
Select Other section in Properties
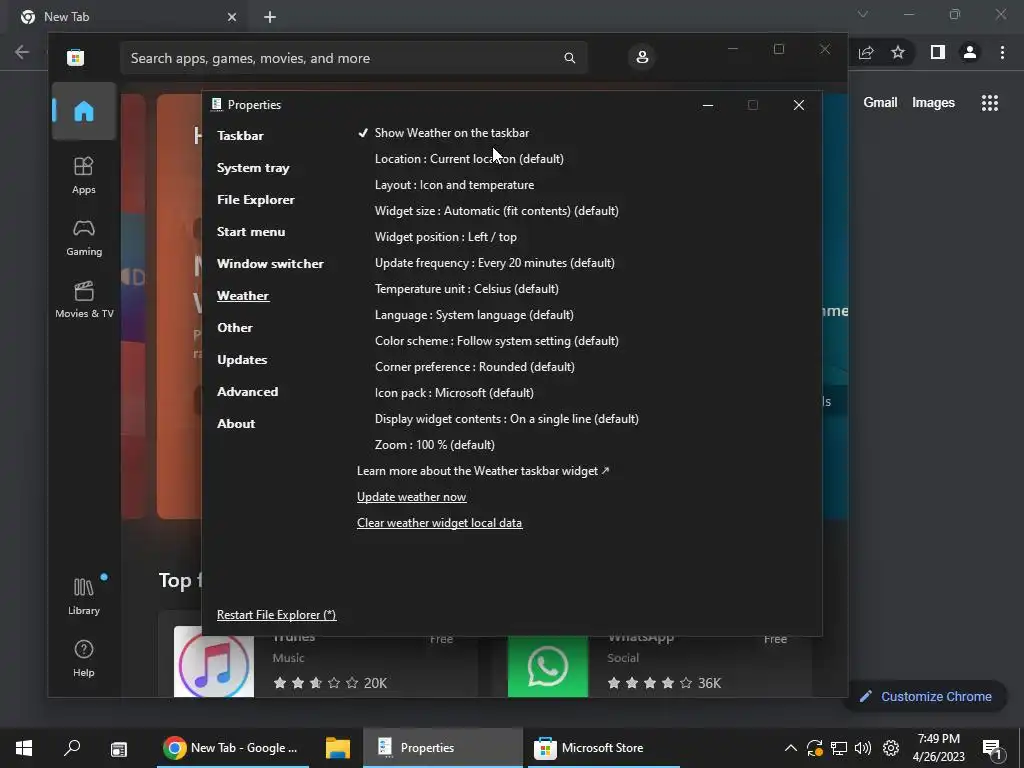(x=234, y=328)
